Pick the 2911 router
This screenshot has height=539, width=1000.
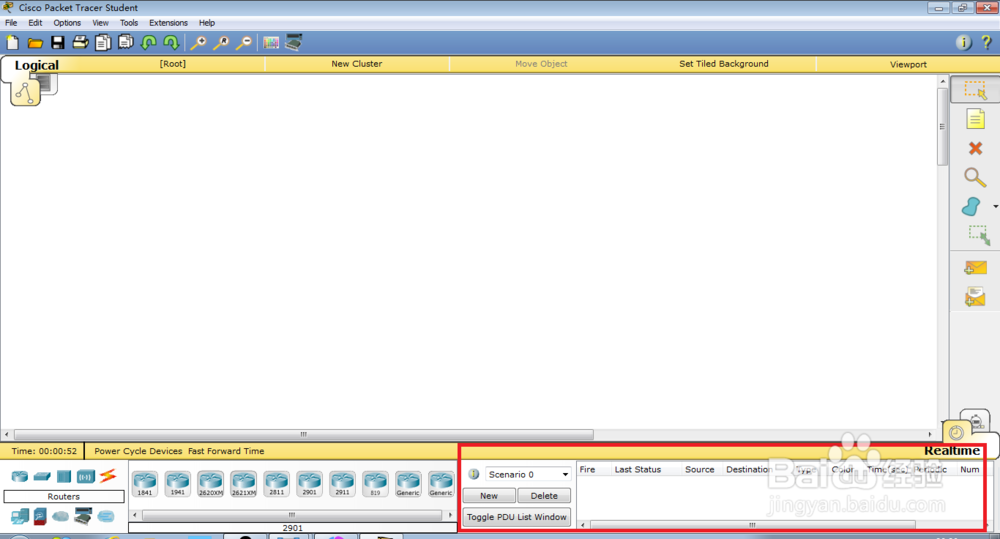tap(342, 484)
